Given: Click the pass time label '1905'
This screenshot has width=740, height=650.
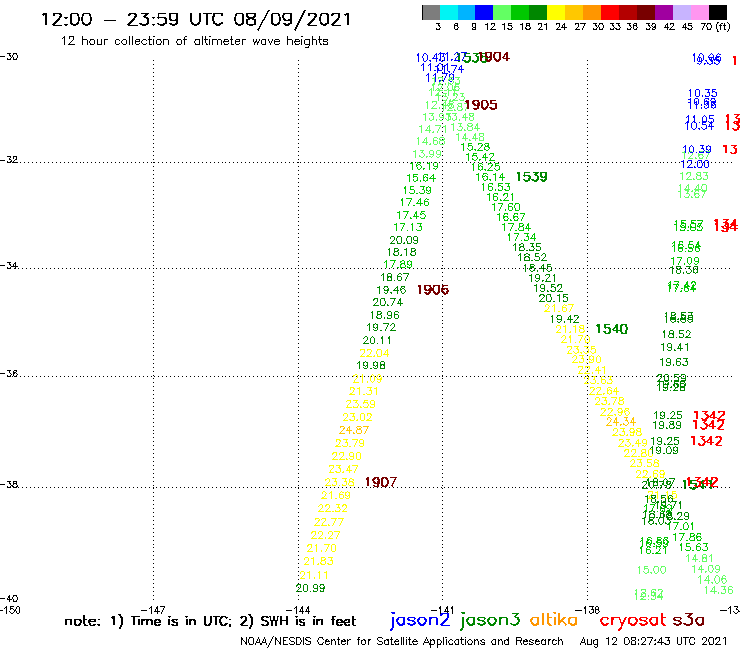Looking at the screenshot, I should (x=481, y=105).
